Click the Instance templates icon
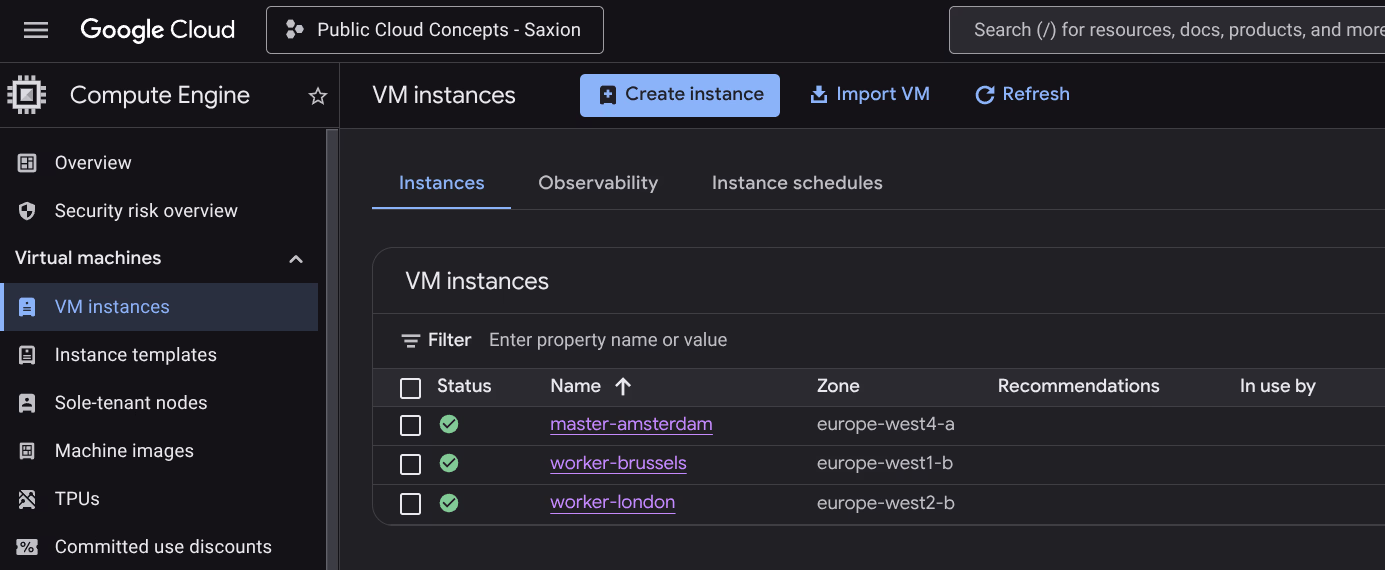1385x570 pixels. pyautogui.click(x=27, y=355)
